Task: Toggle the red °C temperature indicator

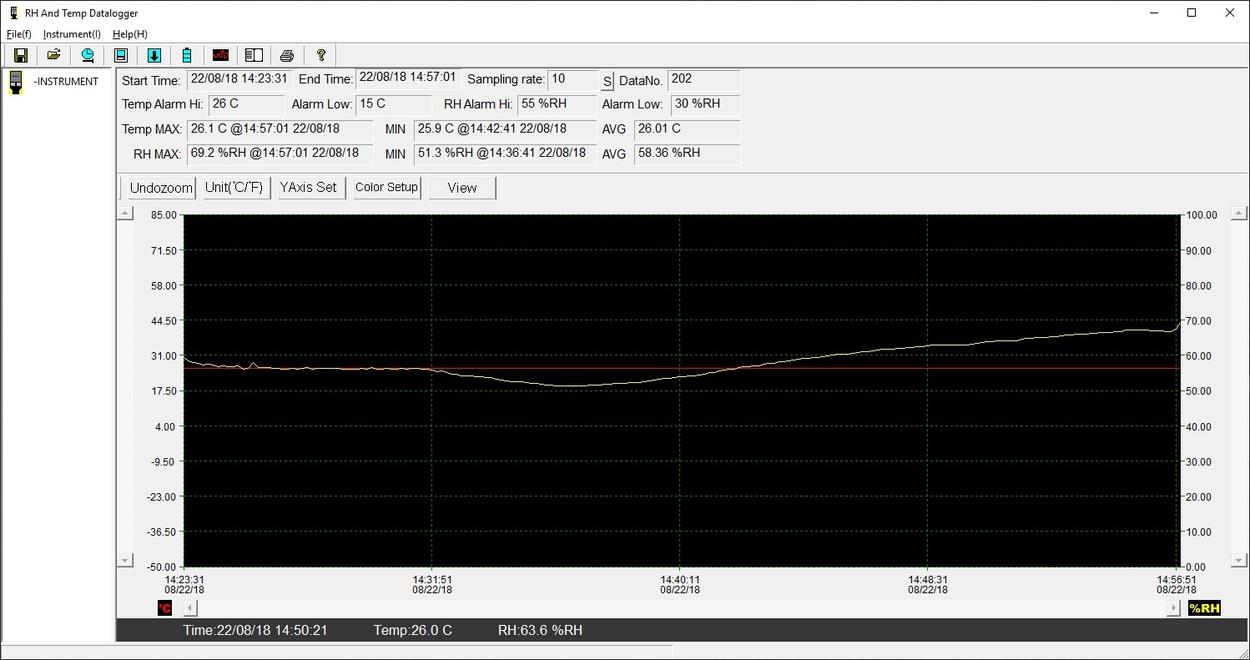Action: (165, 608)
